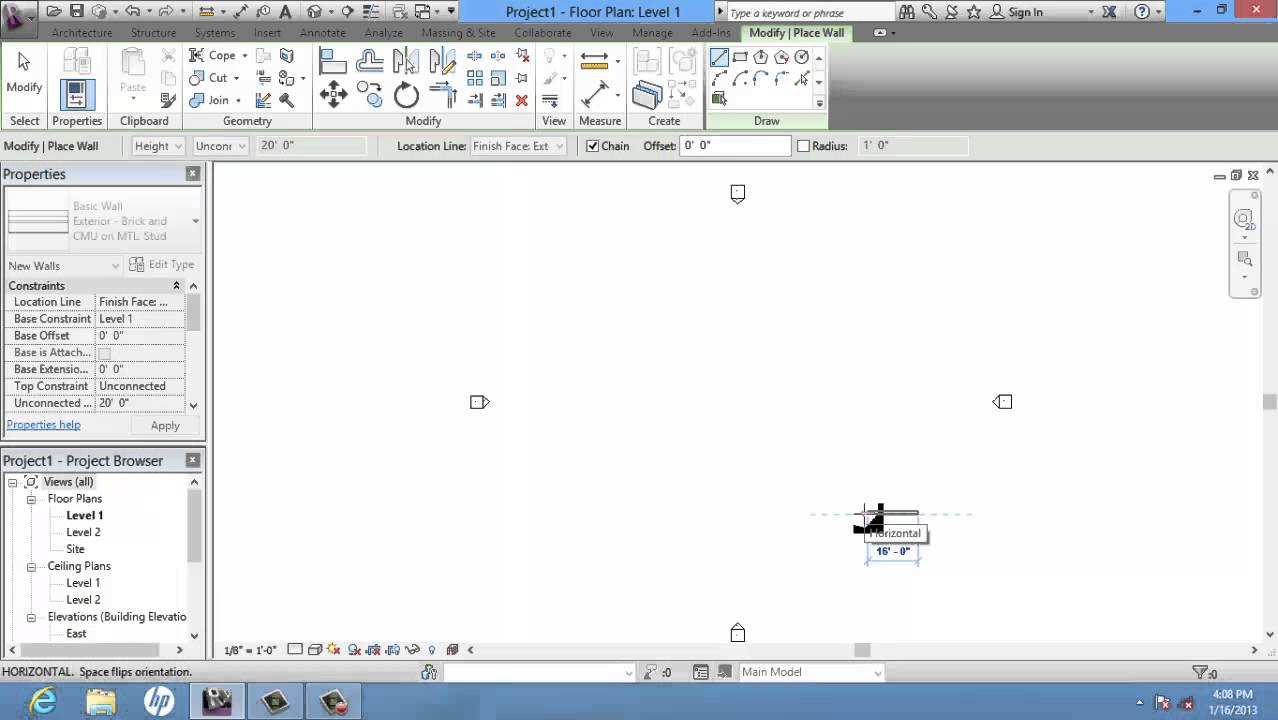This screenshot has width=1278, height=720.
Task: Collapse the Constraints section in Properties
Action: [x=176, y=286]
